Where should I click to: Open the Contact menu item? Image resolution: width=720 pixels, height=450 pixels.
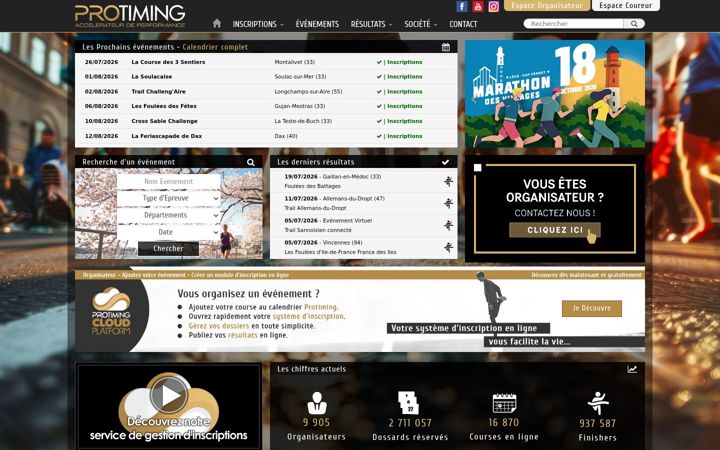pos(463,24)
